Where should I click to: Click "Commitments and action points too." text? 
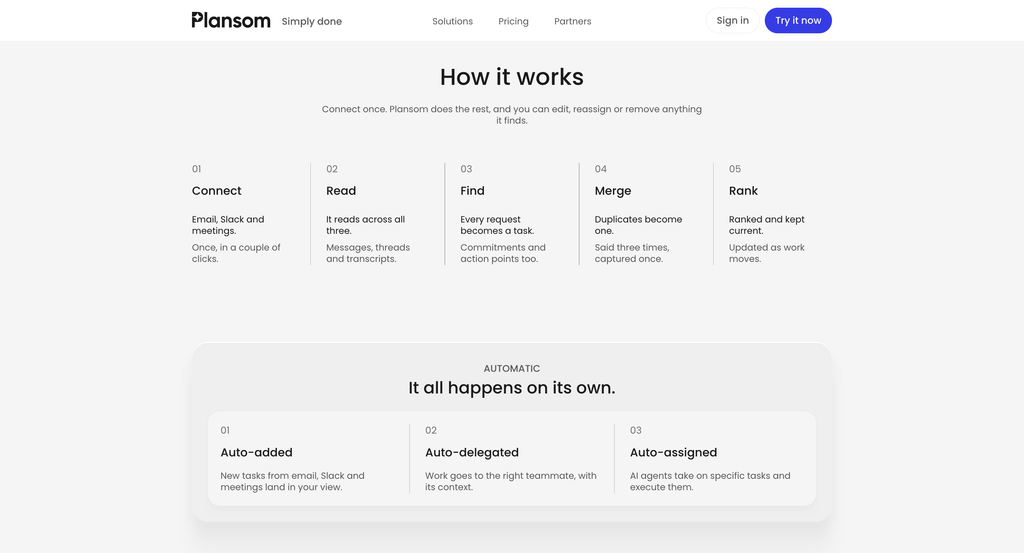click(503, 253)
